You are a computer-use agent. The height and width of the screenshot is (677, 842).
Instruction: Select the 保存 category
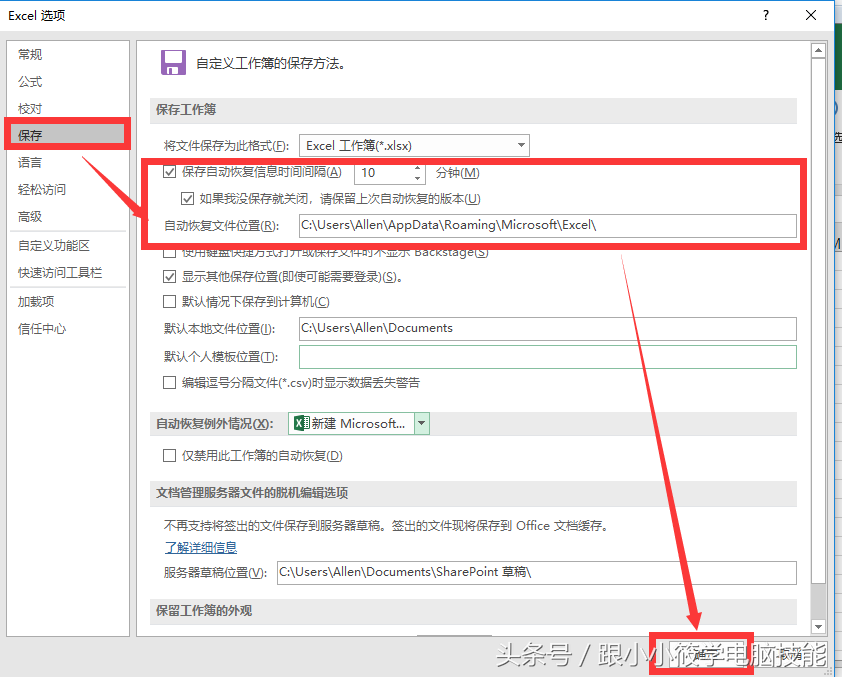click(x=67, y=135)
